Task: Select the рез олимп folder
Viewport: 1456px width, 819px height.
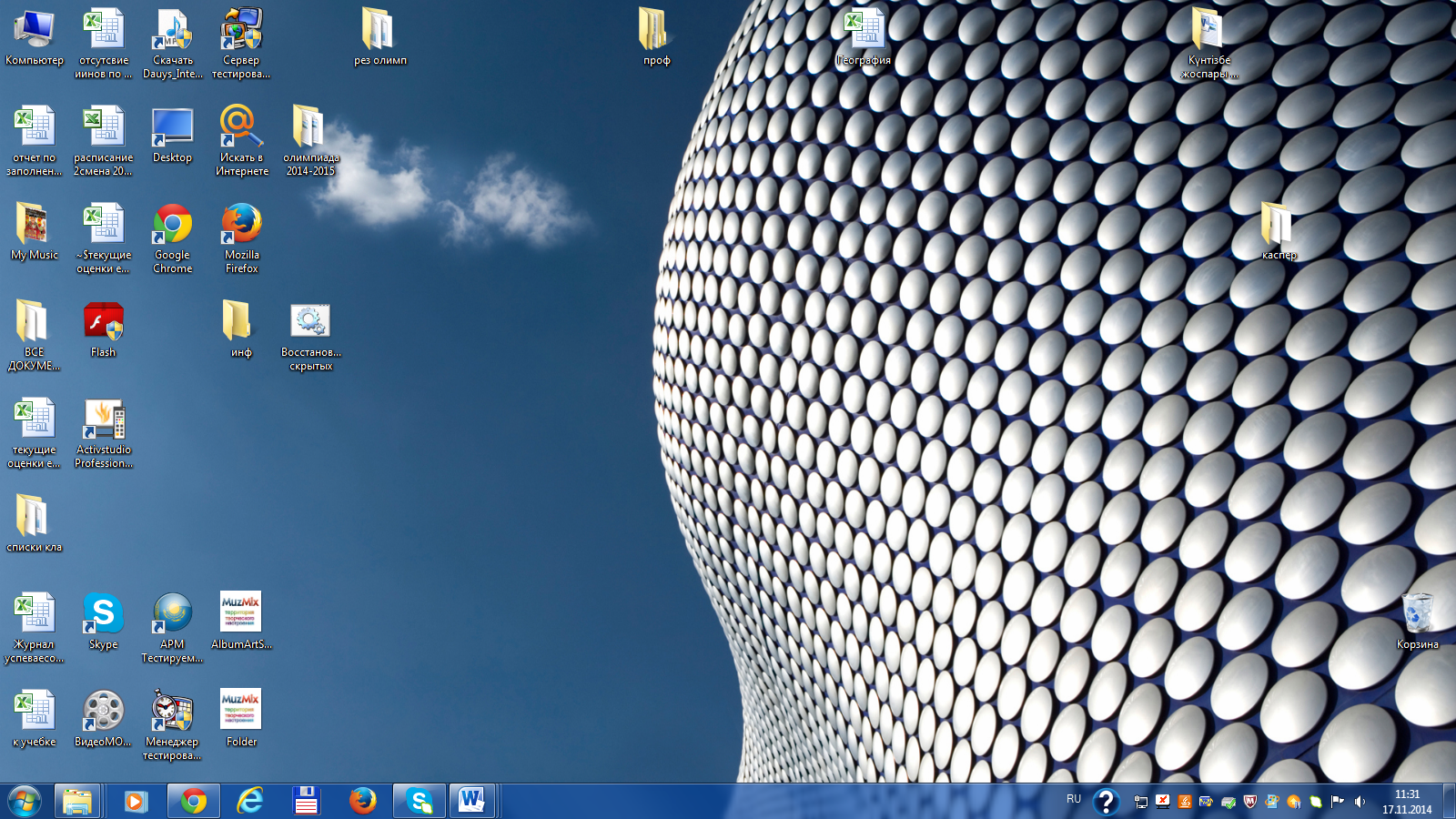Action: pyautogui.click(x=379, y=38)
